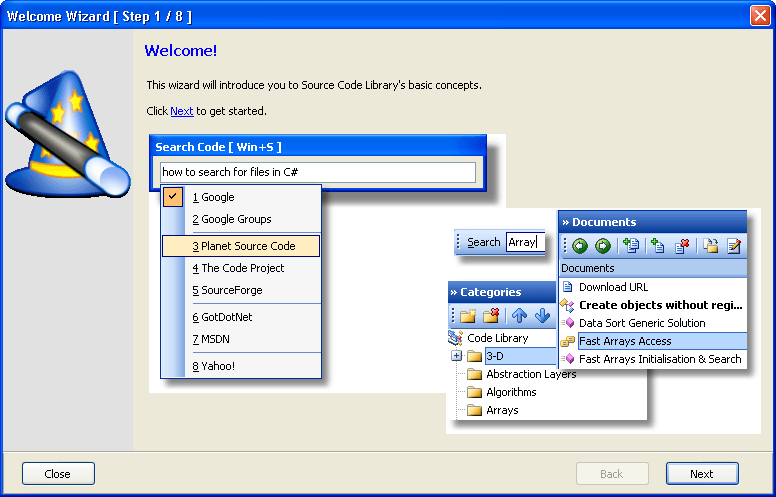Pick Yahoo! at the bottom of the menu
The image size is (776, 497).
click(x=241, y=366)
